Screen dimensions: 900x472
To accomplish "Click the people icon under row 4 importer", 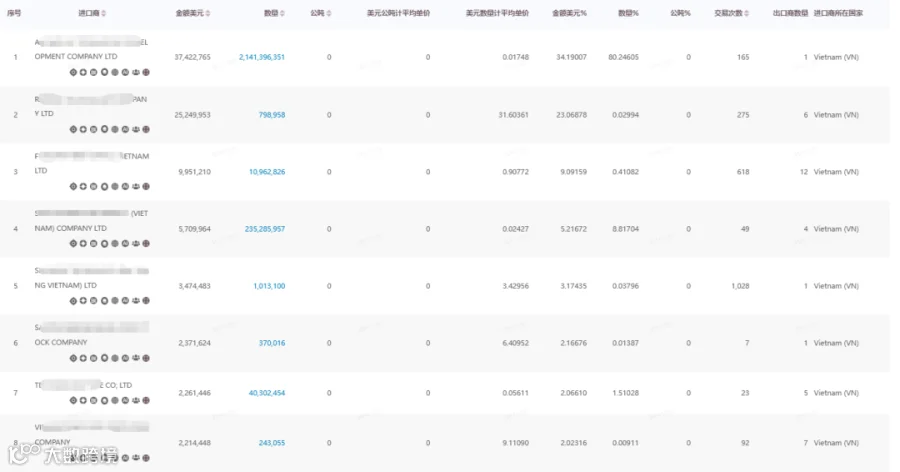I will click(x=135, y=243).
